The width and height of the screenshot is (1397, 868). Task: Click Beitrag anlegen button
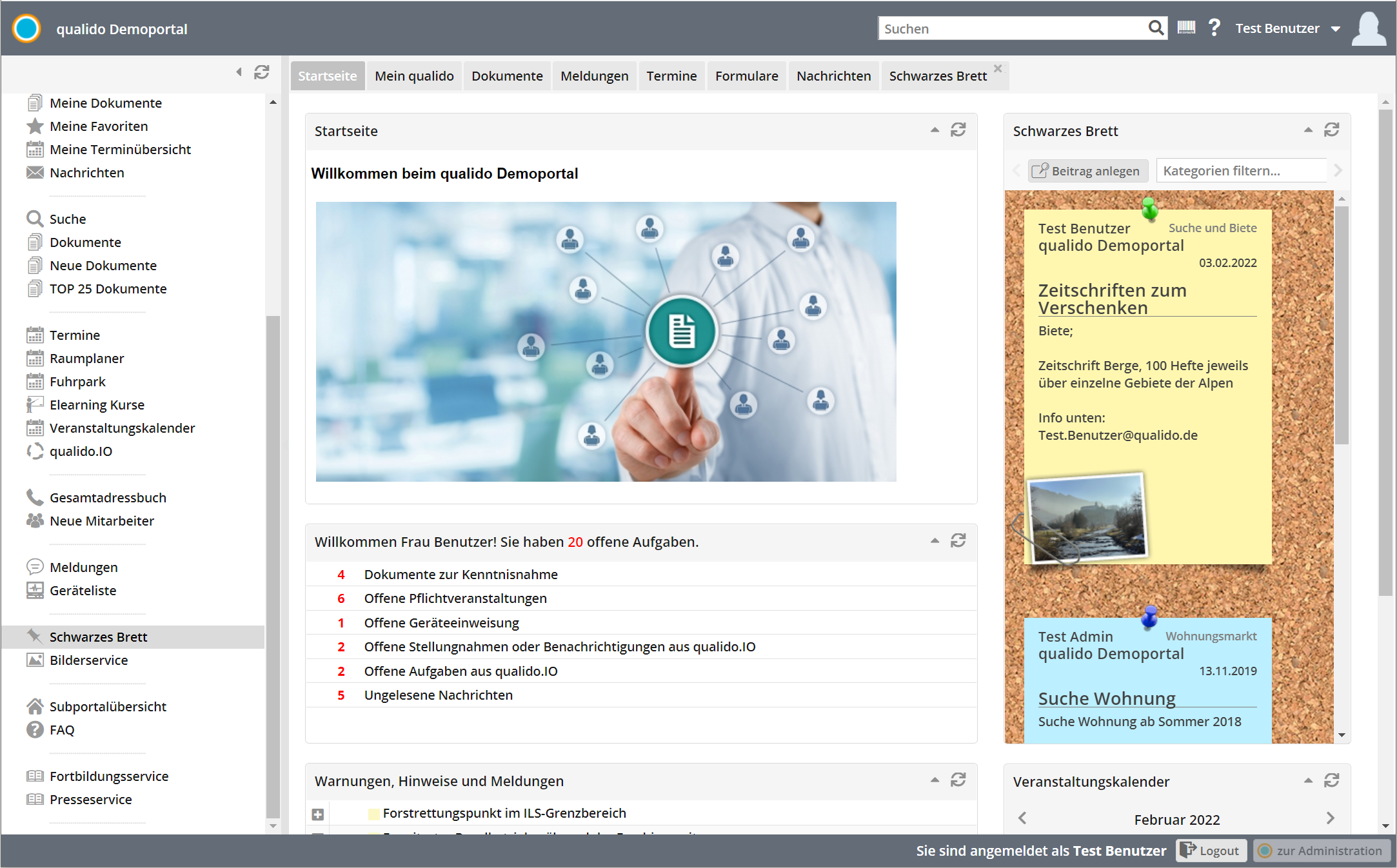tap(1087, 171)
